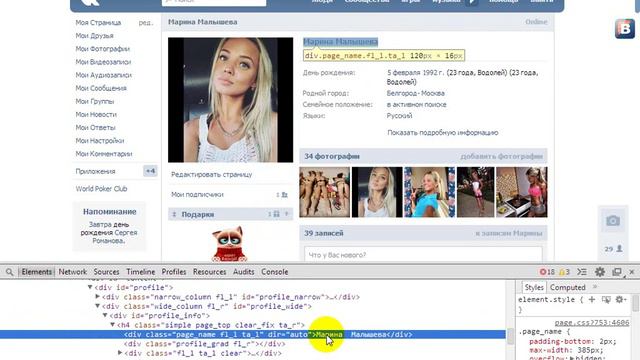Open Мои Новости
This screenshot has width=640, height=360.
(x=96, y=114)
